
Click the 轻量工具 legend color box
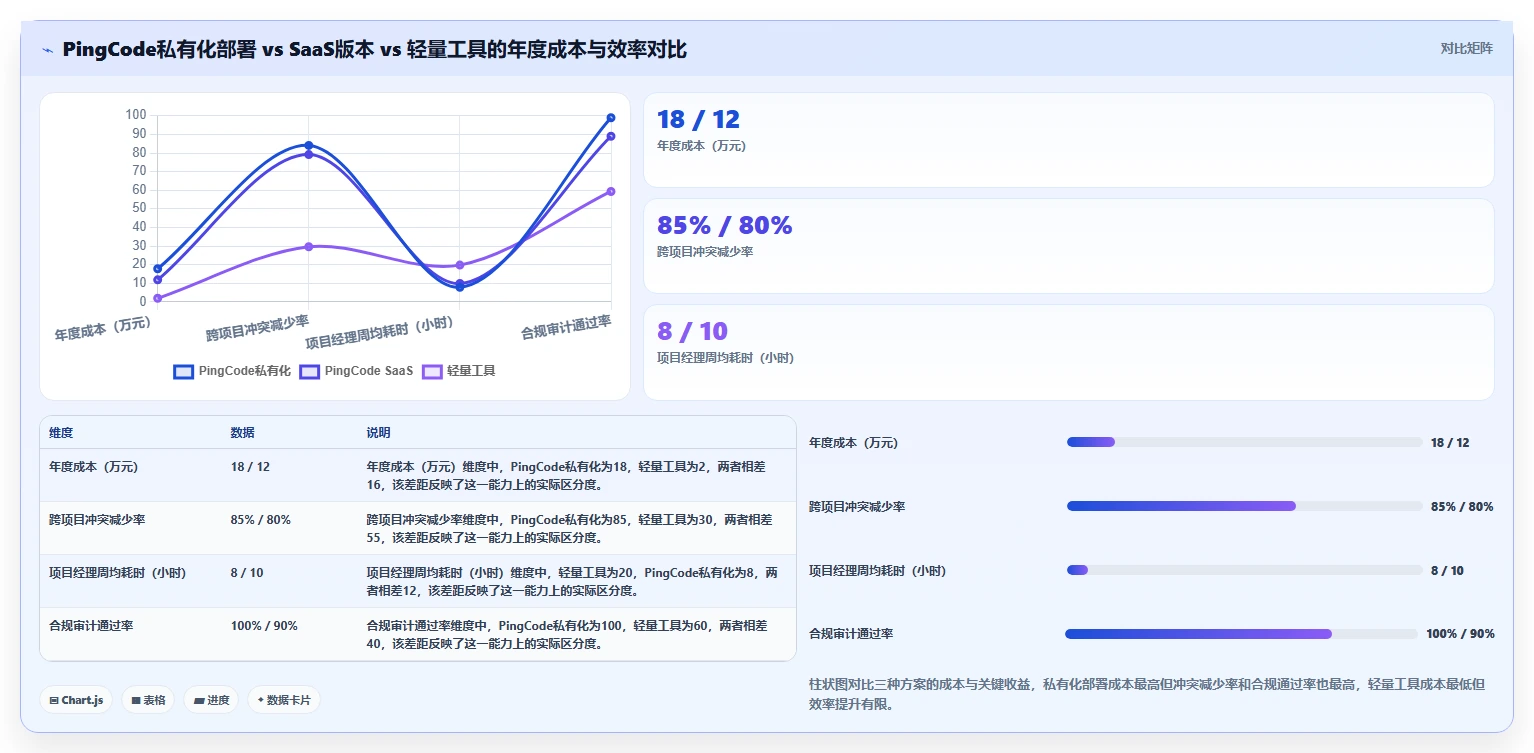(x=432, y=371)
